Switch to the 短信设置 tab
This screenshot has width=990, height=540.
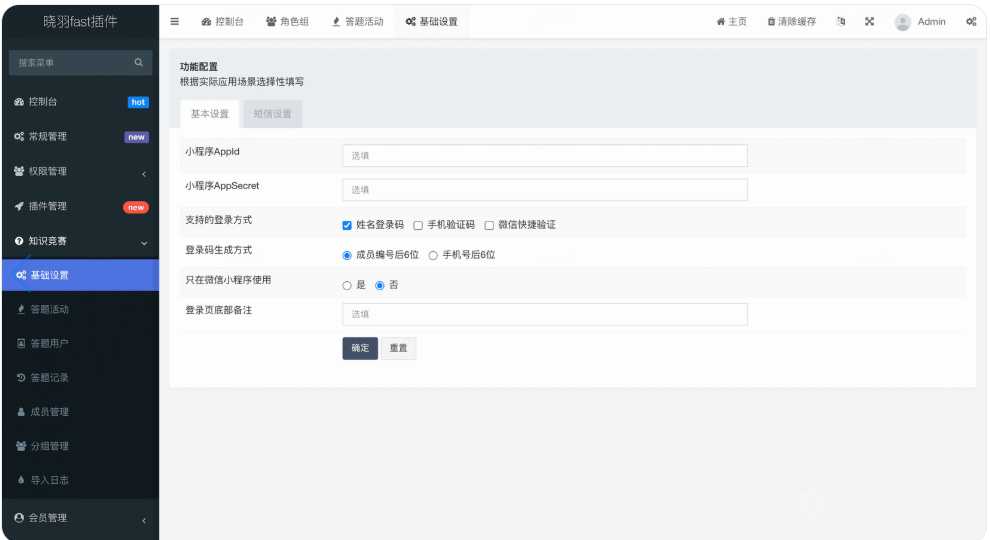point(272,114)
